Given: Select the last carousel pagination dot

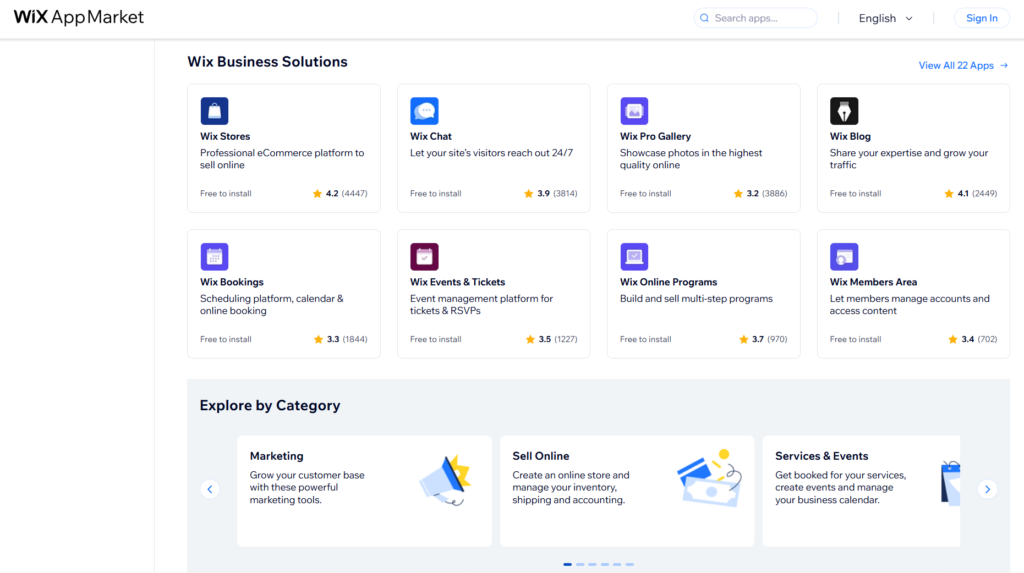Looking at the screenshot, I should coord(630,565).
